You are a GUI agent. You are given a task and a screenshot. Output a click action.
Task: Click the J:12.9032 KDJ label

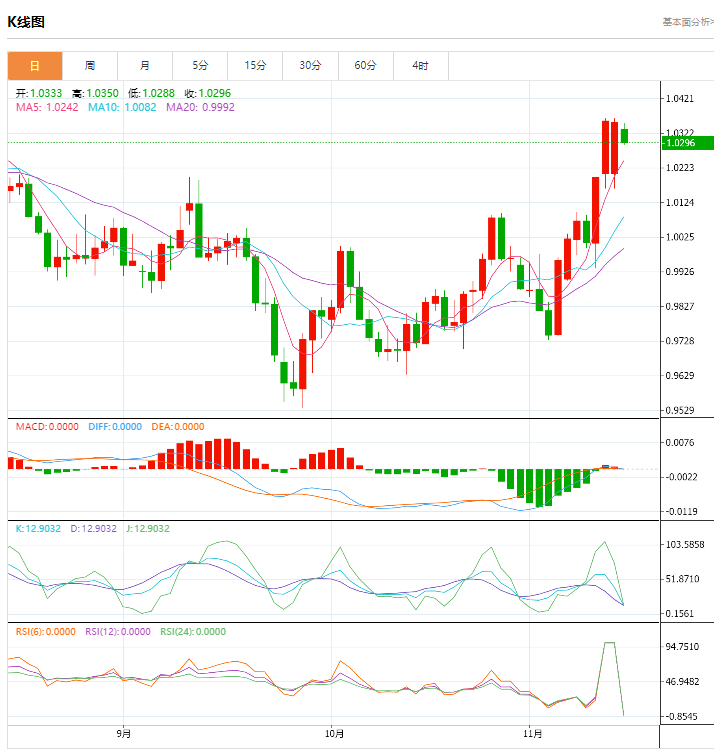(x=148, y=529)
